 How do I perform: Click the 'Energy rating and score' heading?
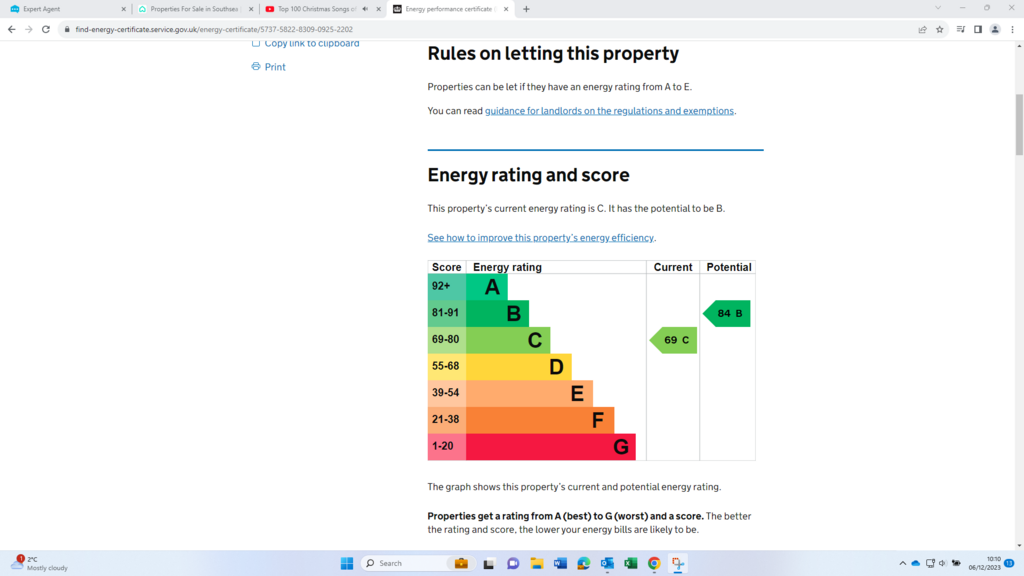click(528, 175)
